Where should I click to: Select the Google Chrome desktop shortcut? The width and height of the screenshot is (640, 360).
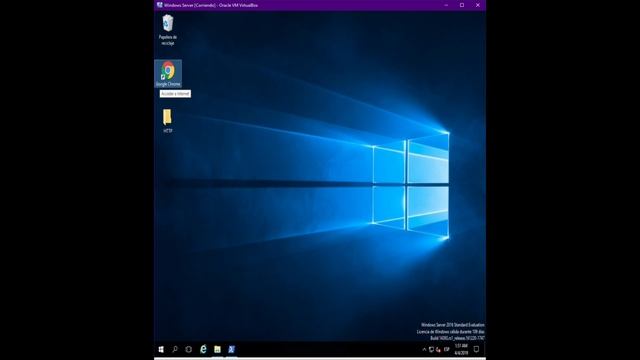168,73
